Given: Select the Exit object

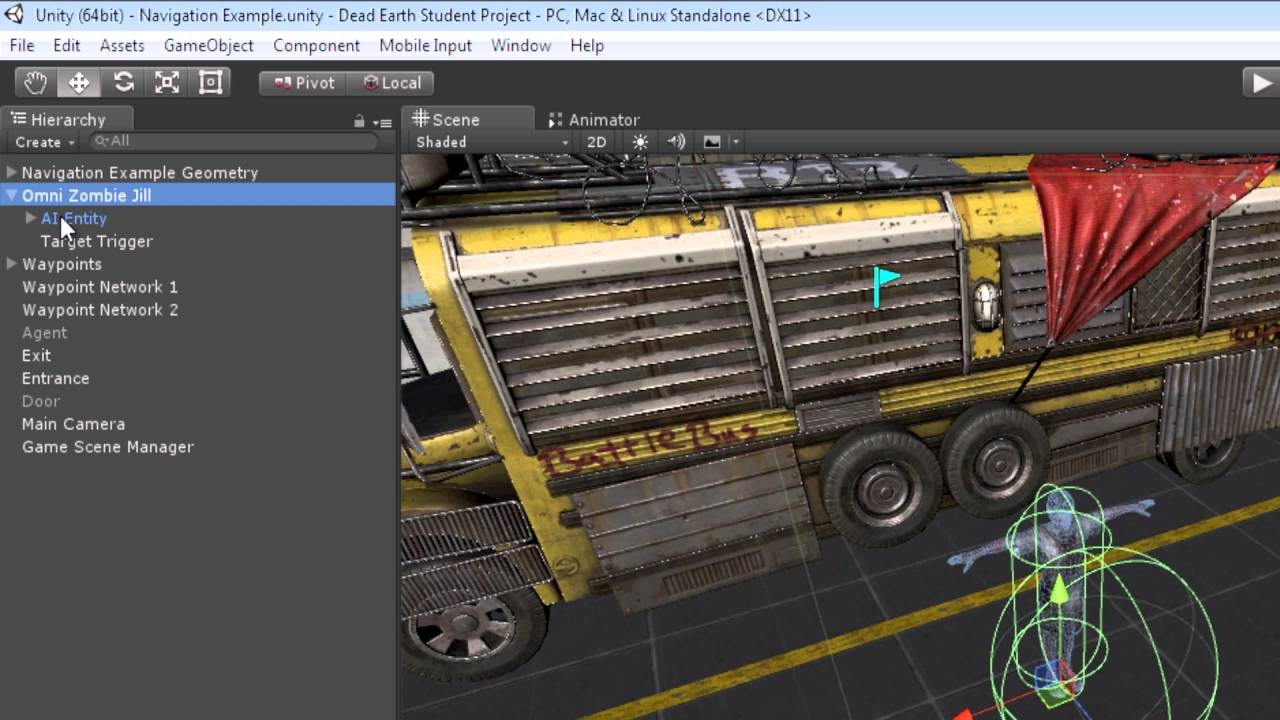Looking at the screenshot, I should (36, 356).
